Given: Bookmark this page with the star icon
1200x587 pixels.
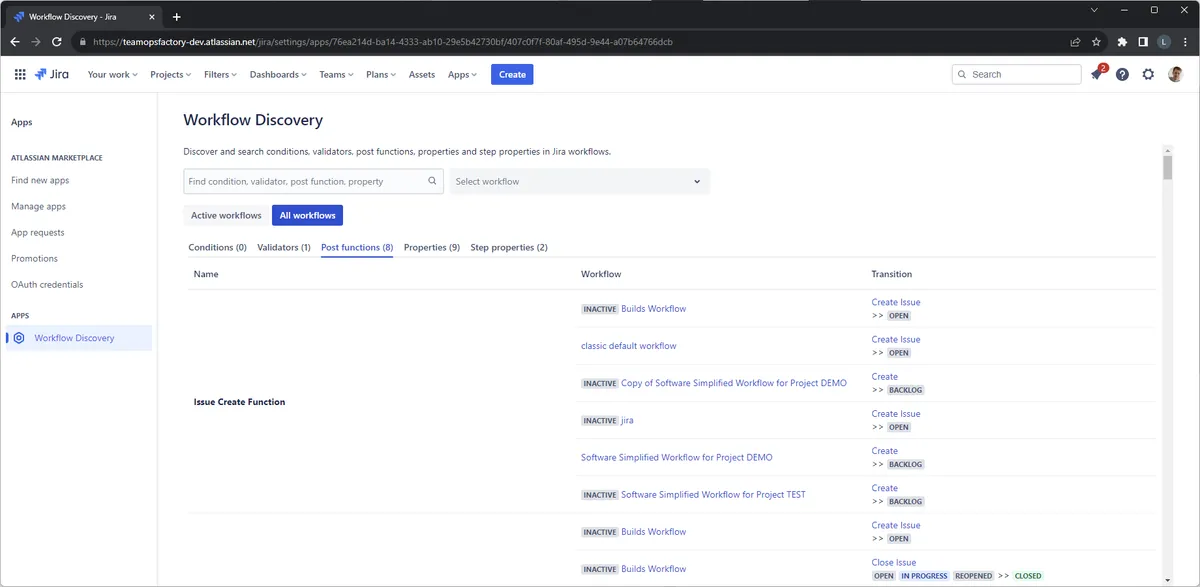Looking at the screenshot, I should 1097,42.
